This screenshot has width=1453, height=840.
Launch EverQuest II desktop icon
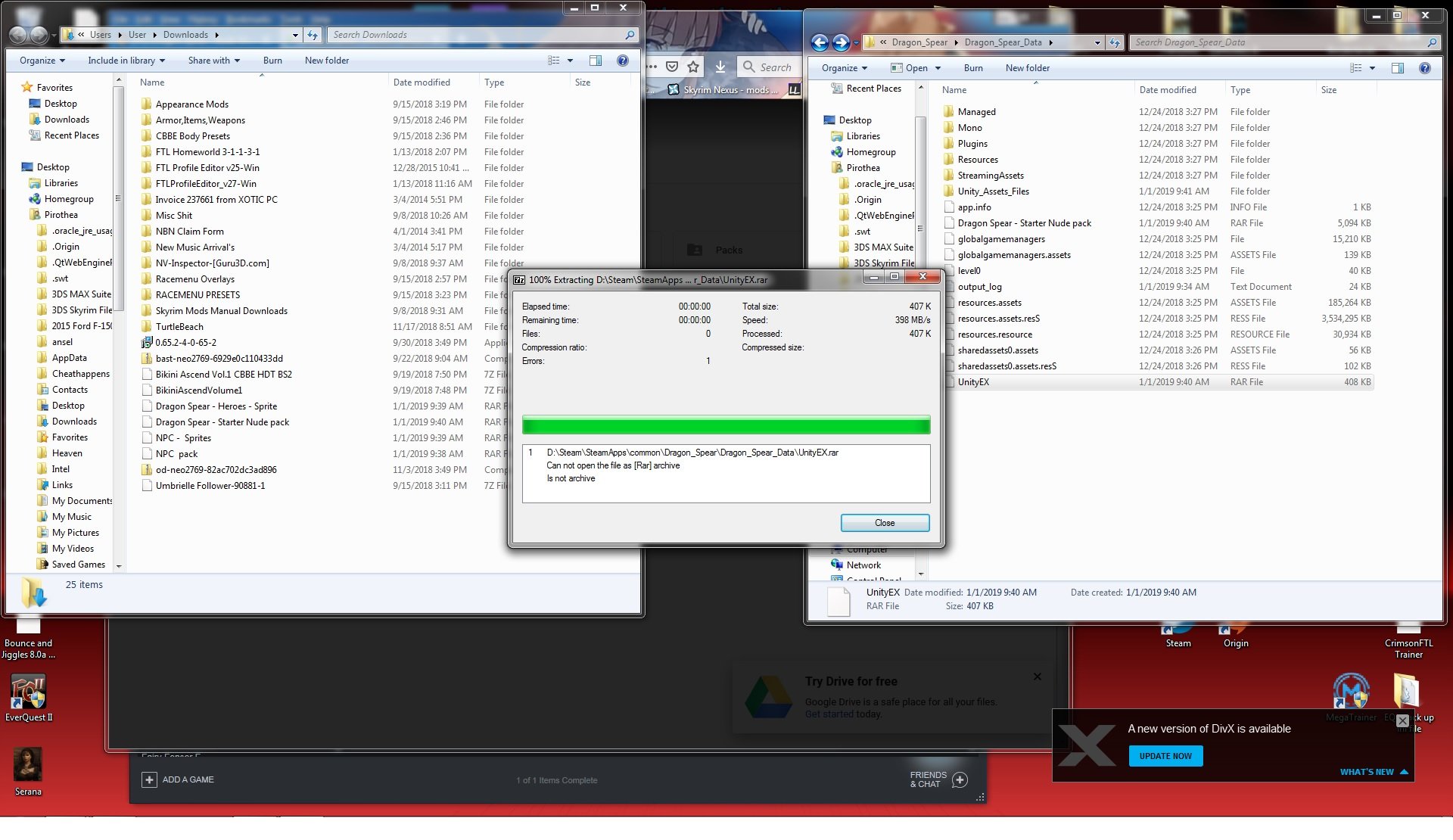click(x=28, y=698)
